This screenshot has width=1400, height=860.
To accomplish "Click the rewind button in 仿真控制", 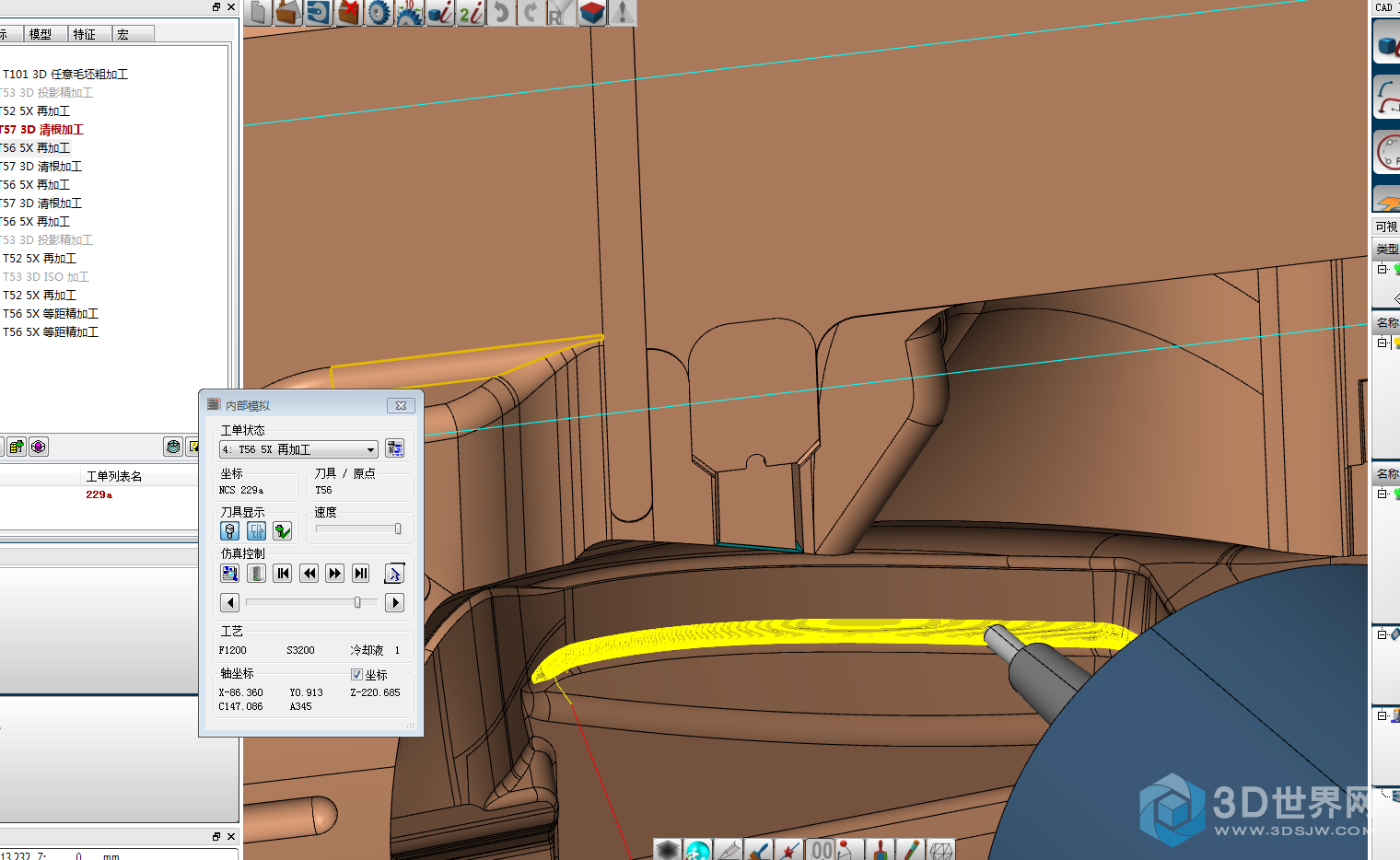I will (x=309, y=574).
